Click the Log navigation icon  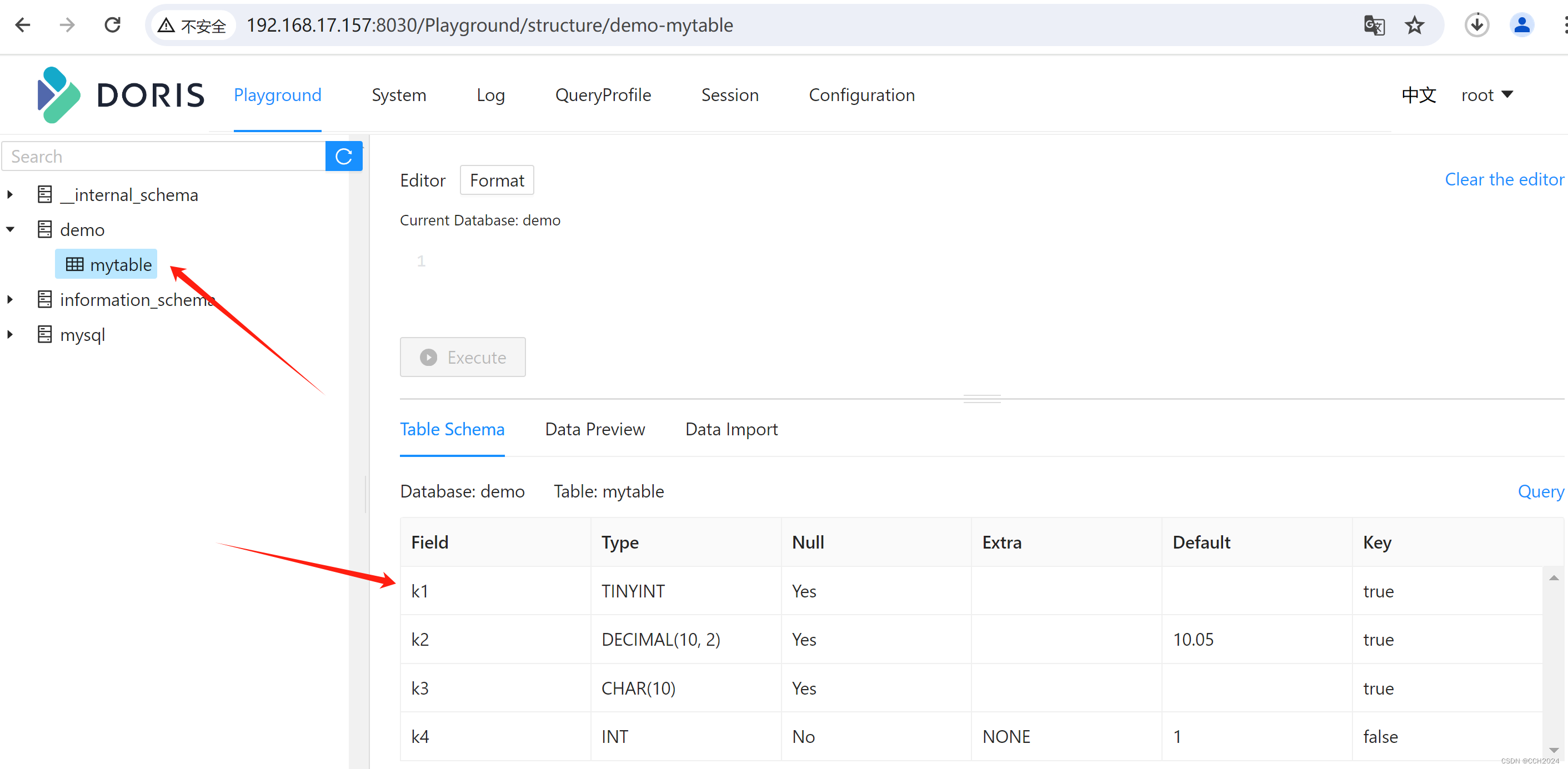(491, 94)
